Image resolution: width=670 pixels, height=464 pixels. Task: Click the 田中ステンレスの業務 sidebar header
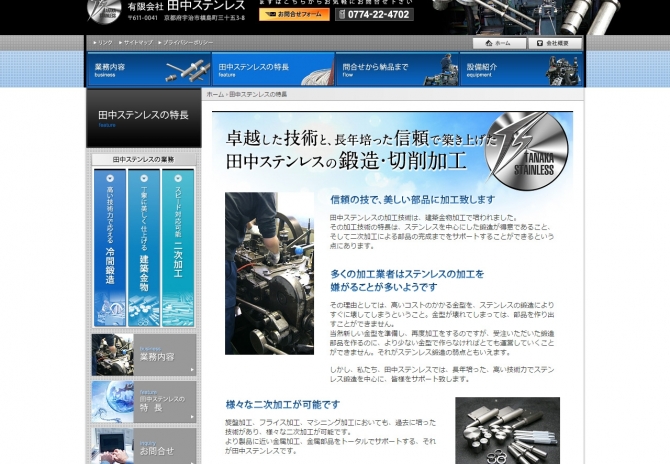coord(144,159)
